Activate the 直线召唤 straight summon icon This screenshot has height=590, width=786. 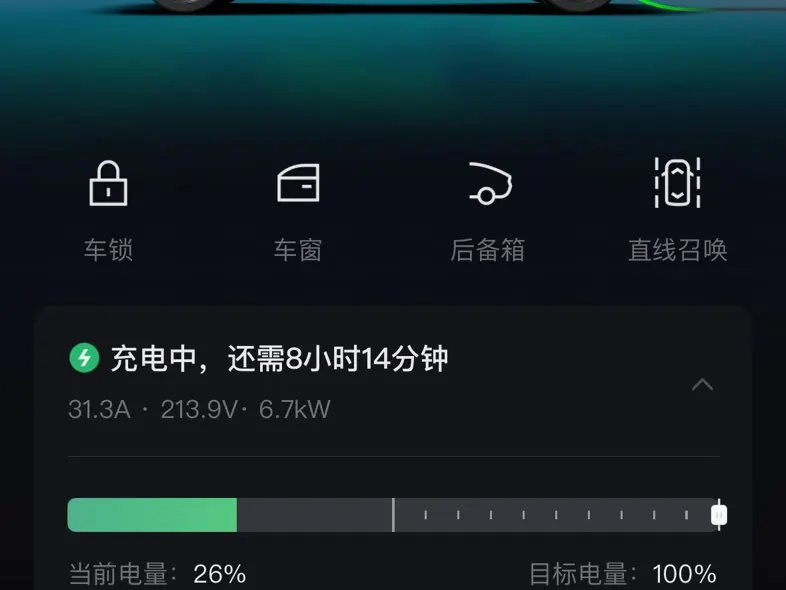[x=677, y=182]
